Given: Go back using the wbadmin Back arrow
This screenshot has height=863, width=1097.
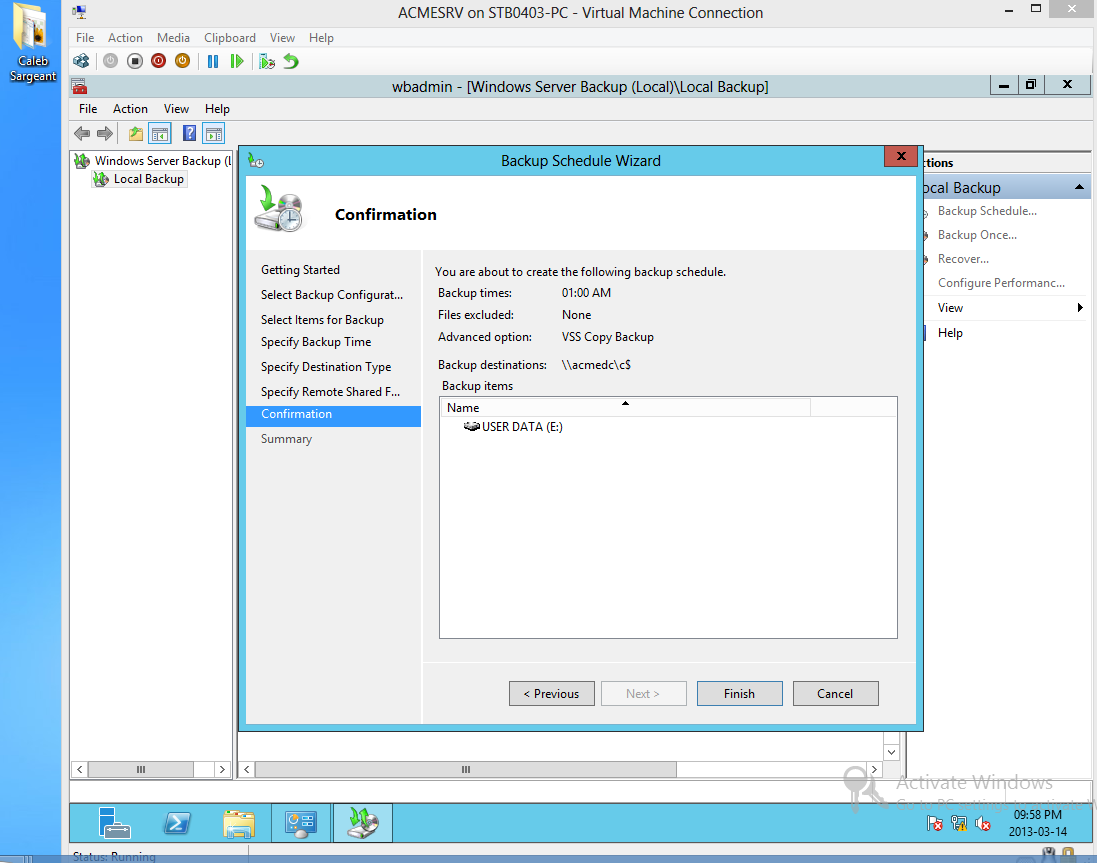Looking at the screenshot, I should 82,133.
